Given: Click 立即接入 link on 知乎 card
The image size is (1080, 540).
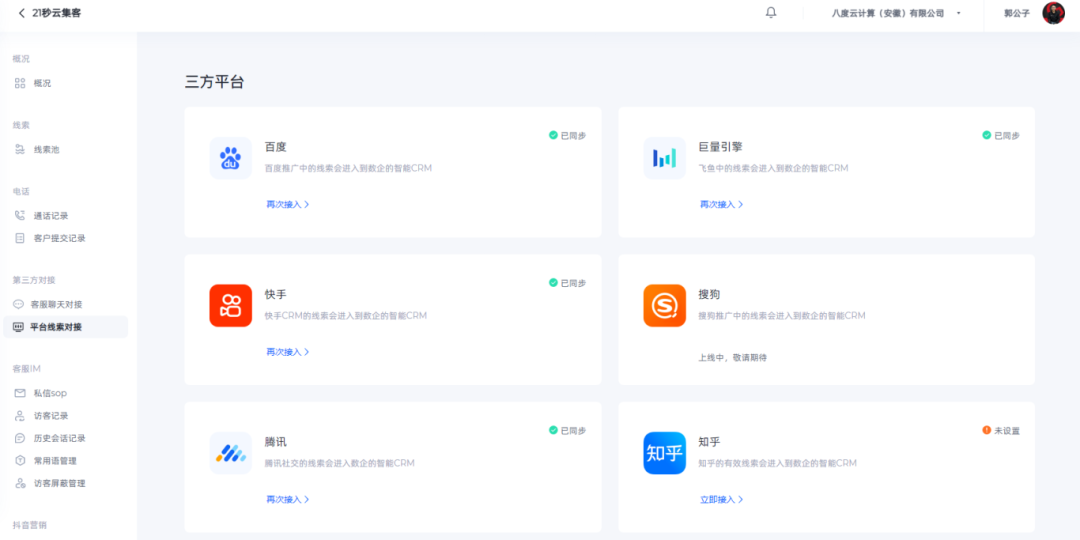Looking at the screenshot, I should [721, 499].
